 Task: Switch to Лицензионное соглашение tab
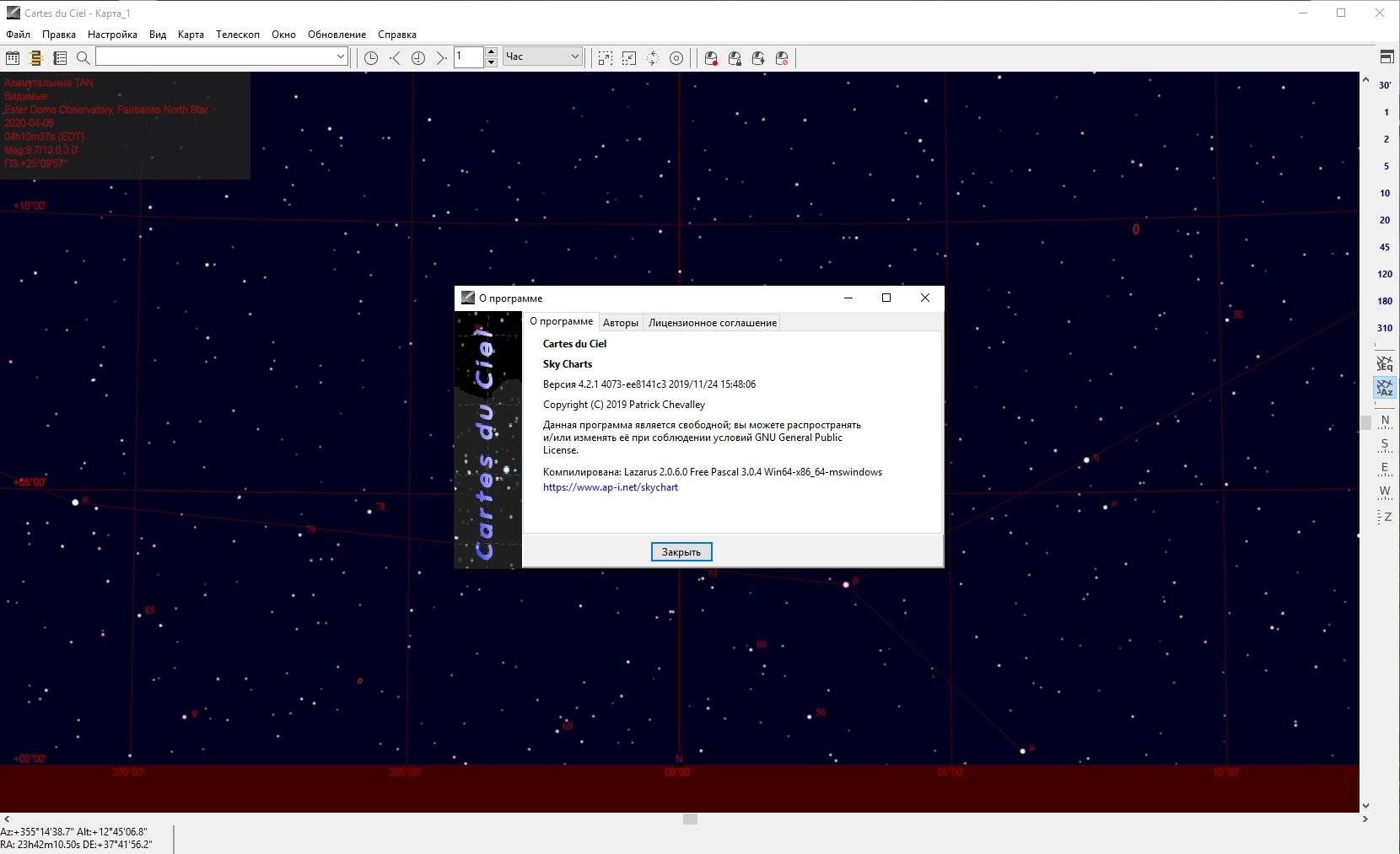(713, 323)
